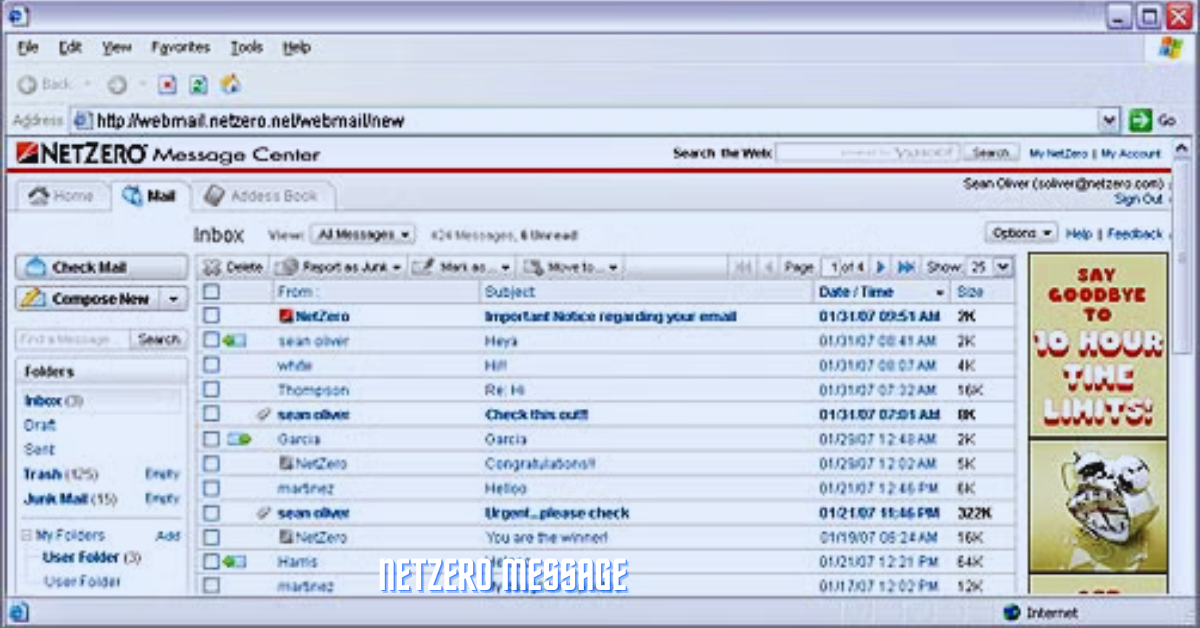Image resolution: width=1200 pixels, height=628 pixels.
Task: Click the Delete message toolbar icon
Action: (211, 267)
